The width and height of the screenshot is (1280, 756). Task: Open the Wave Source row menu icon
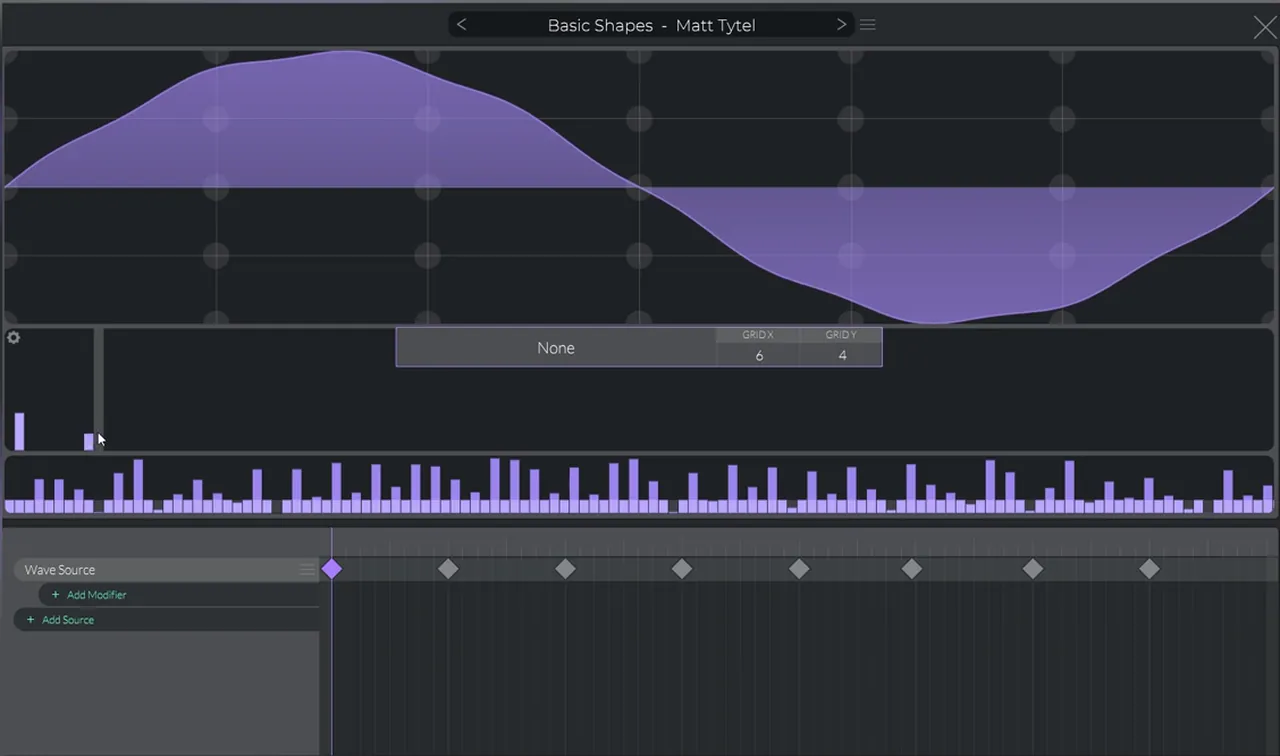click(307, 570)
